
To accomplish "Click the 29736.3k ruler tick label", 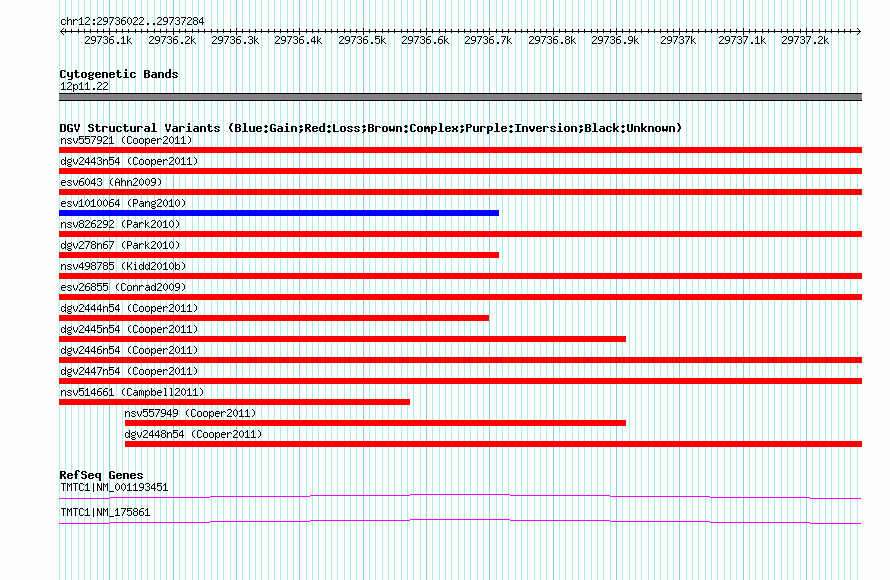I will pyautogui.click(x=235, y=40).
